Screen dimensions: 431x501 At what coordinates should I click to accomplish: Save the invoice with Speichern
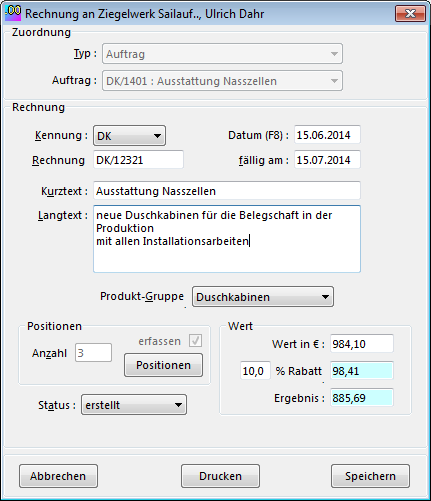[370, 476]
